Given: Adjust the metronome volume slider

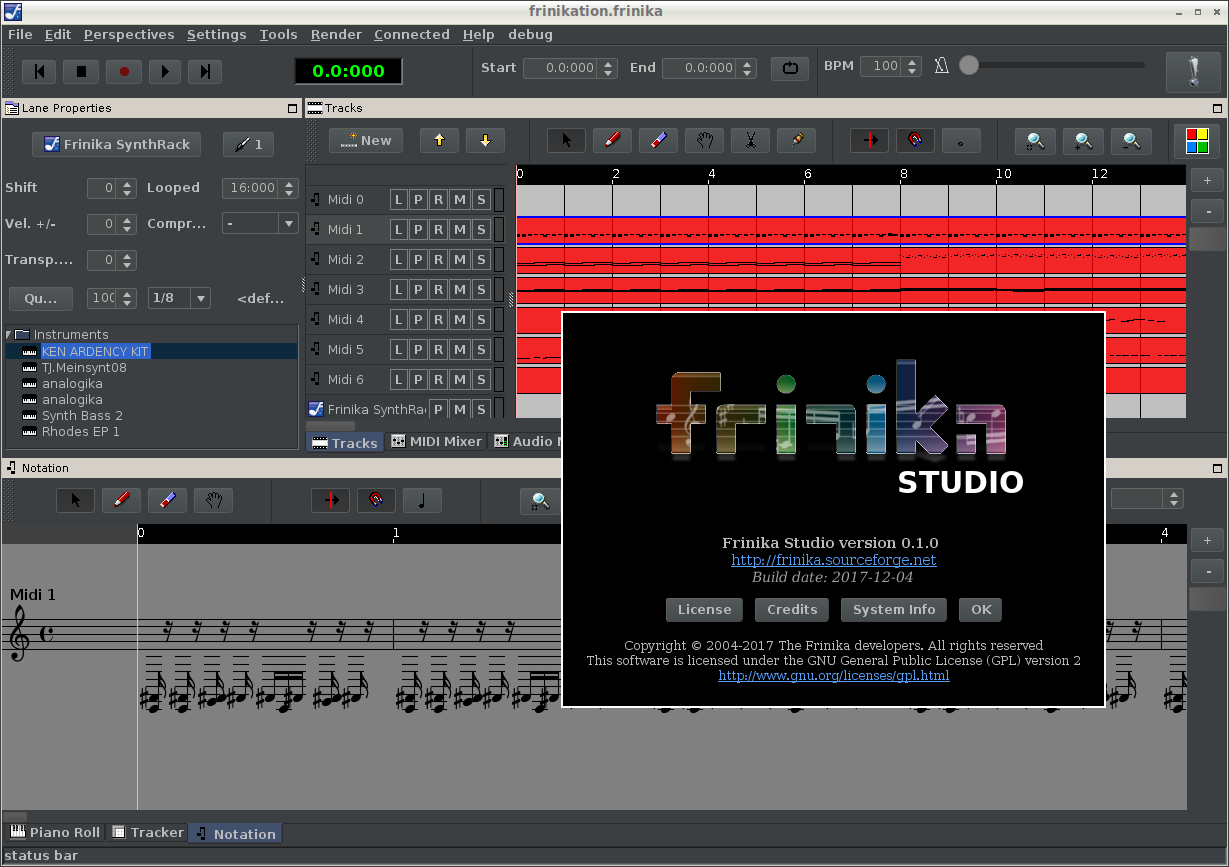Looking at the screenshot, I should pos(1052,65).
